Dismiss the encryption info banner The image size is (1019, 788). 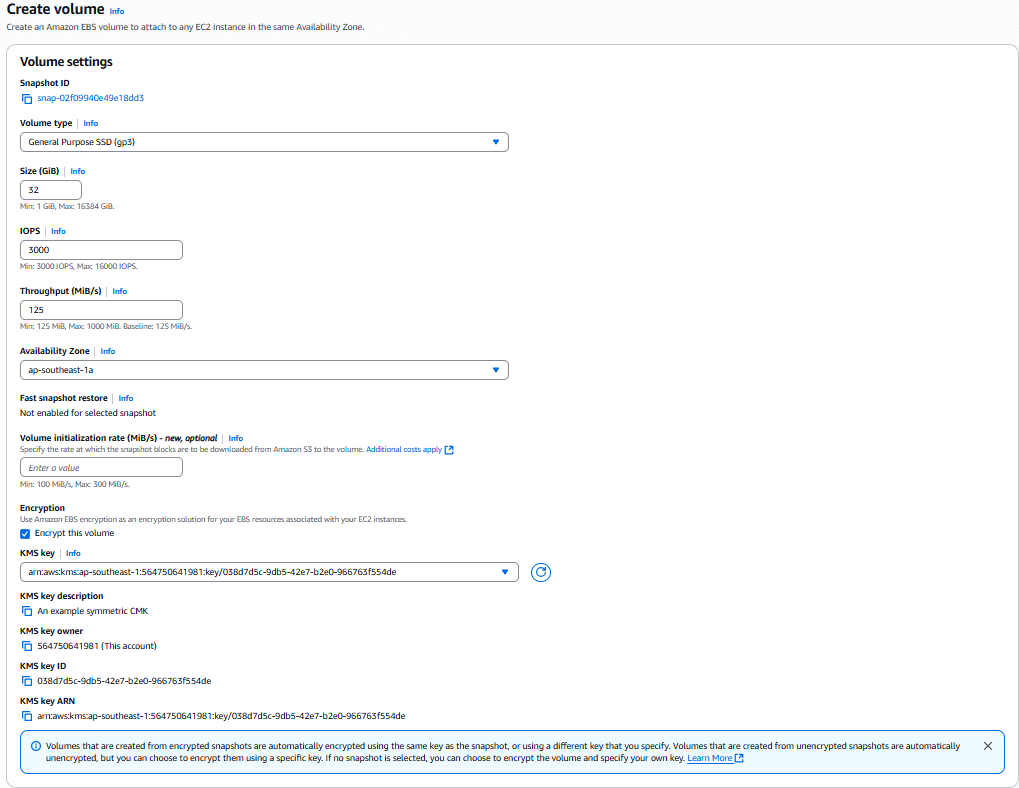click(x=987, y=746)
